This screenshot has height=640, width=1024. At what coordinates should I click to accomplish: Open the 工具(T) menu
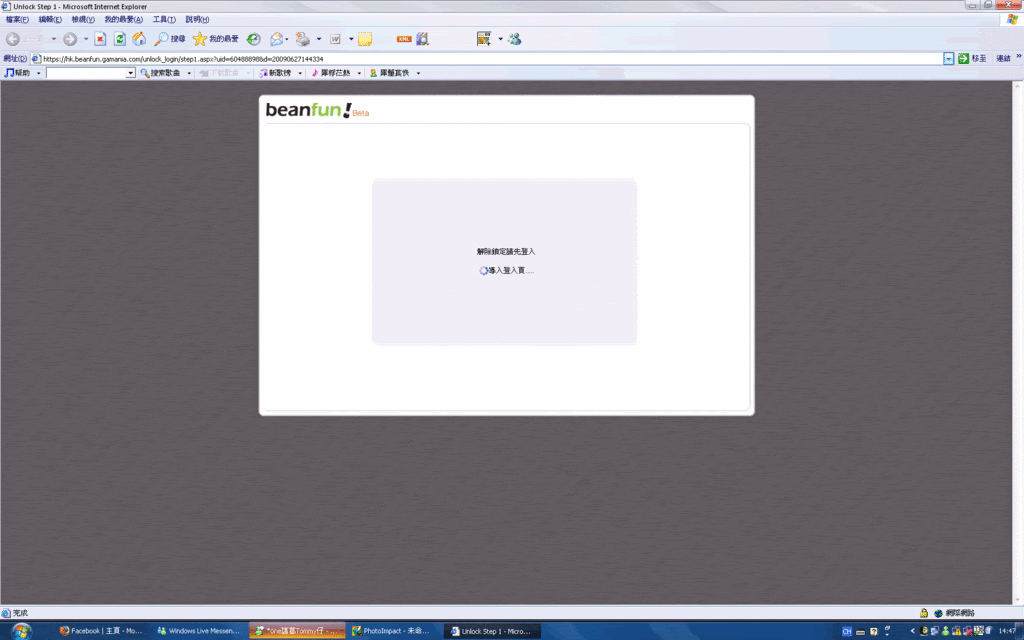(164, 20)
